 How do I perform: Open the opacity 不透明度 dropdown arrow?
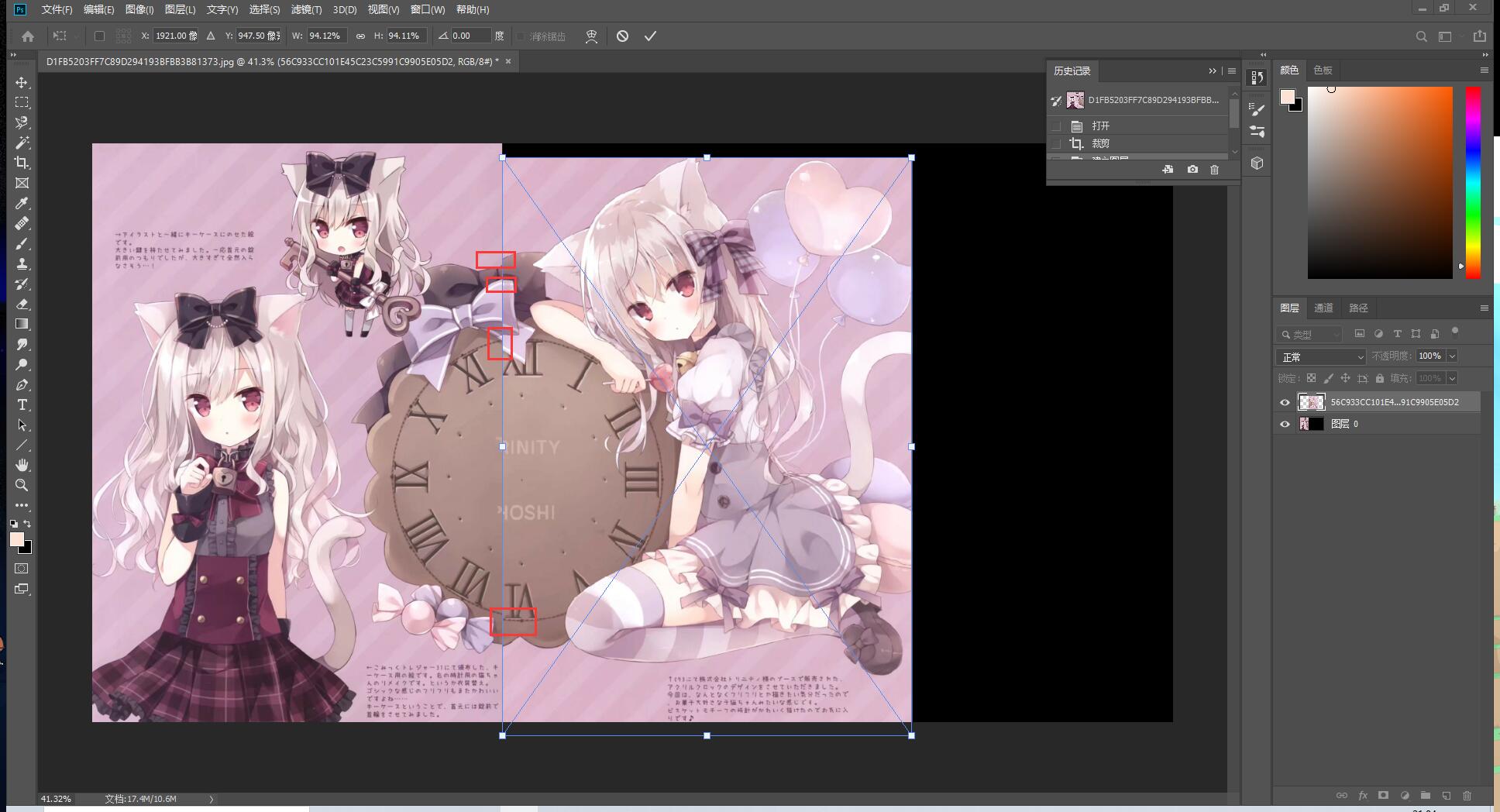pyautogui.click(x=1452, y=356)
